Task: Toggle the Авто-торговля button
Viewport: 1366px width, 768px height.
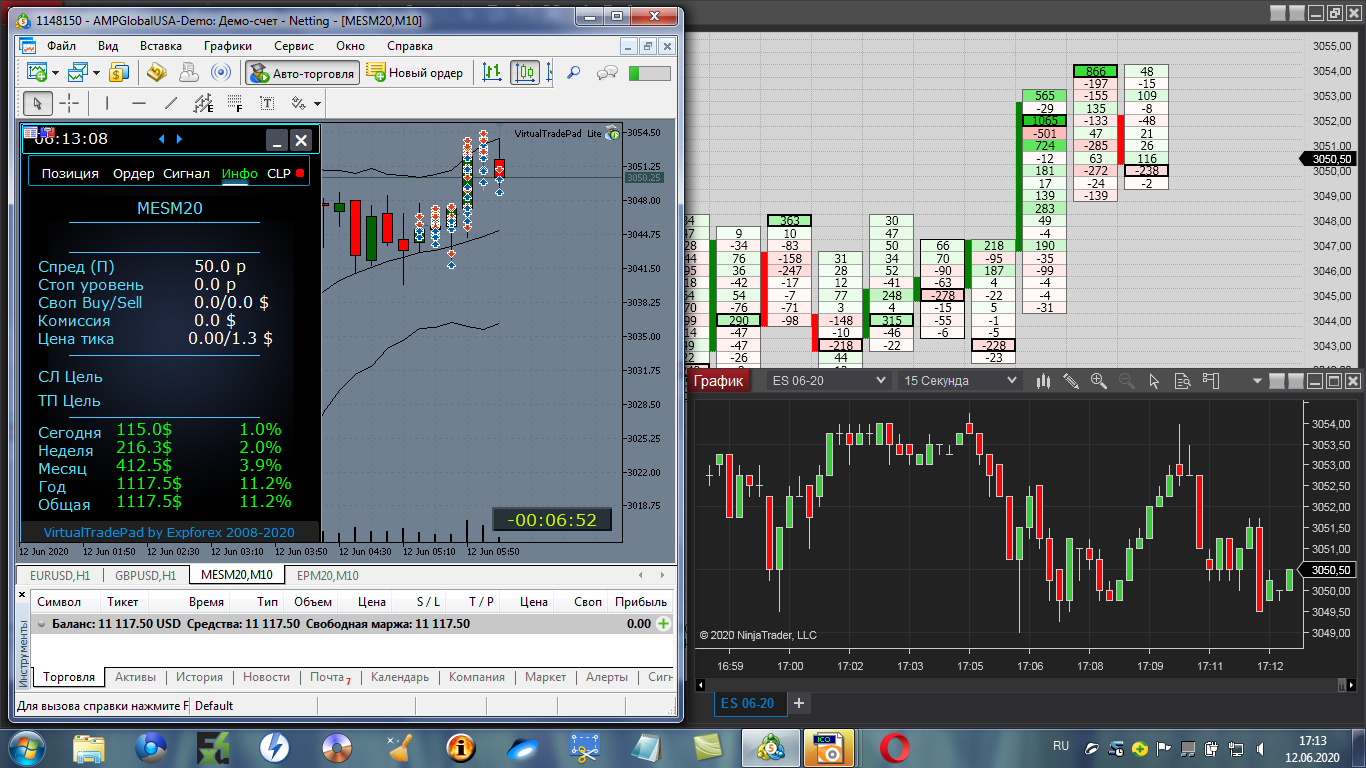Action: (303, 73)
